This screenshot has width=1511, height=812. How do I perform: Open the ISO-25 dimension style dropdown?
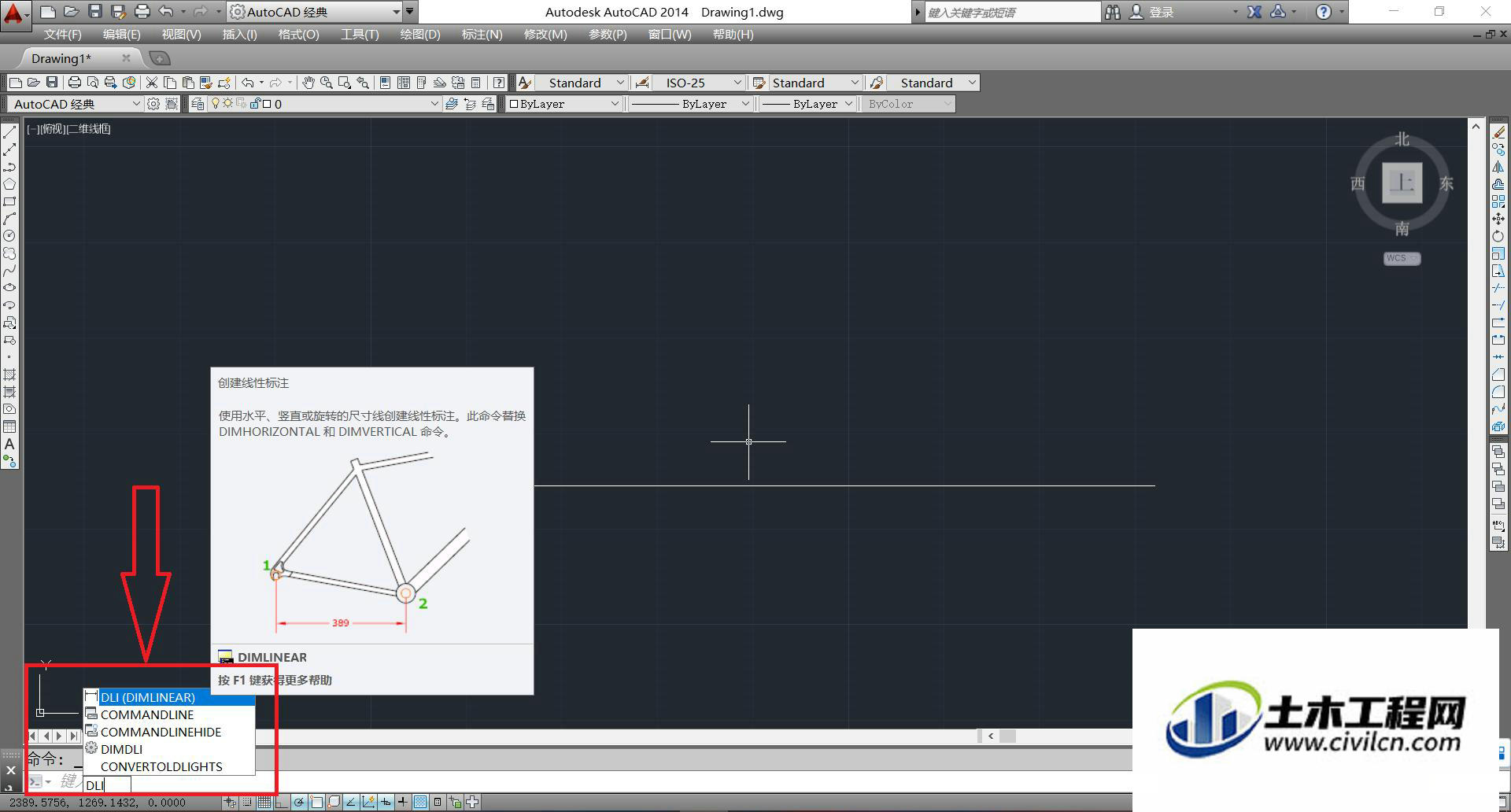(699, 83)
